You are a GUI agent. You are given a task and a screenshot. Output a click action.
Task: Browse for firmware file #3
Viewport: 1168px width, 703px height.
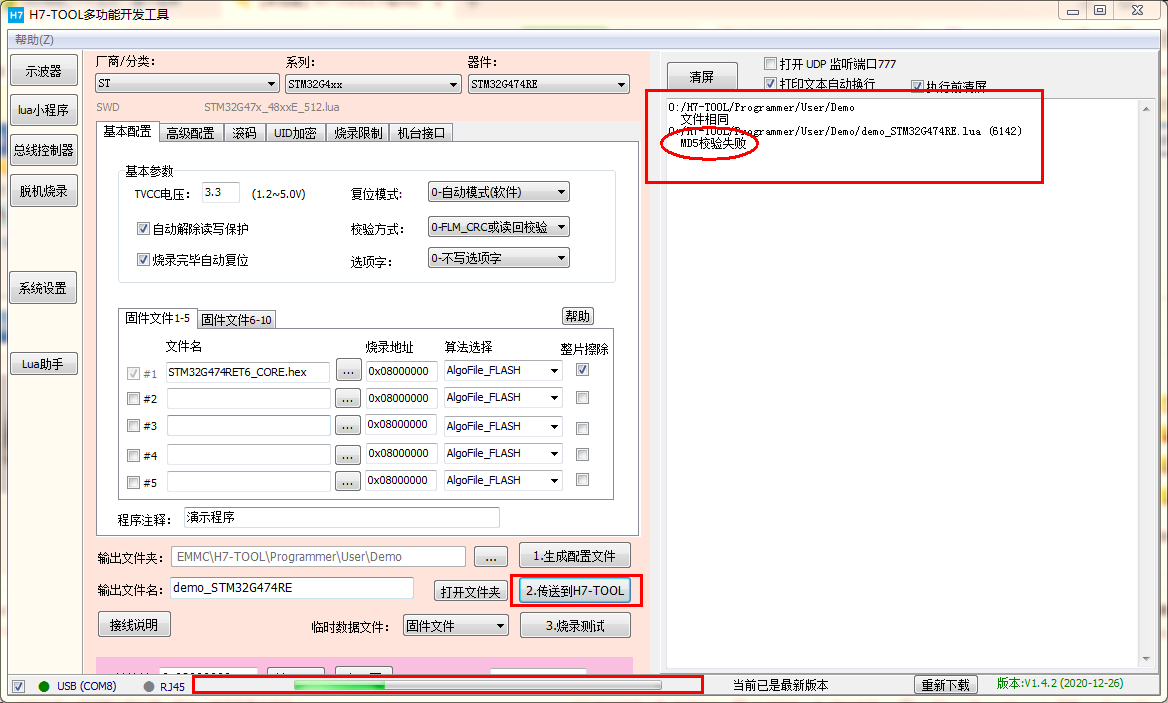(x=348, y=426)
